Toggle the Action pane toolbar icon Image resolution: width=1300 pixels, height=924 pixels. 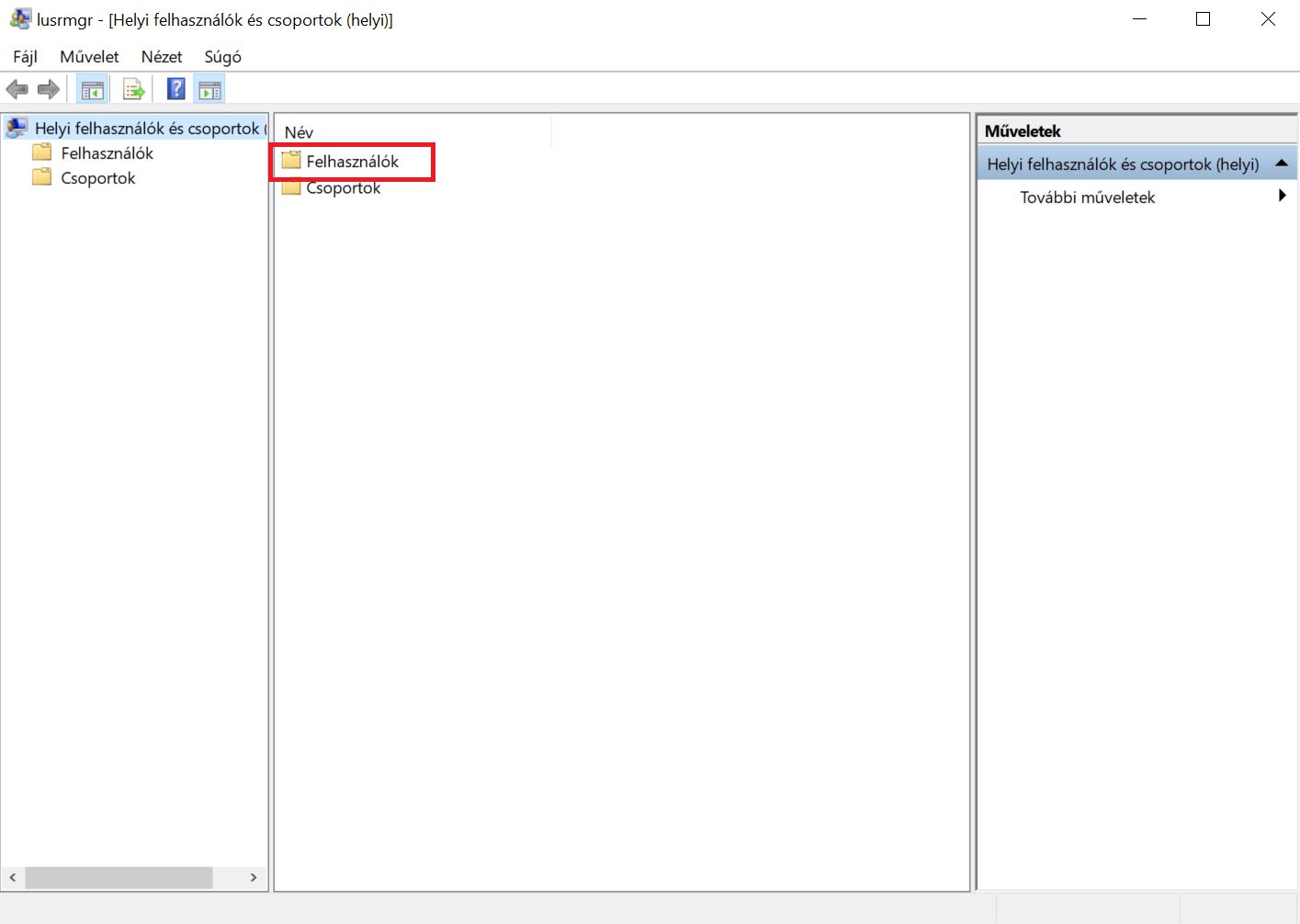coord(209,90)
